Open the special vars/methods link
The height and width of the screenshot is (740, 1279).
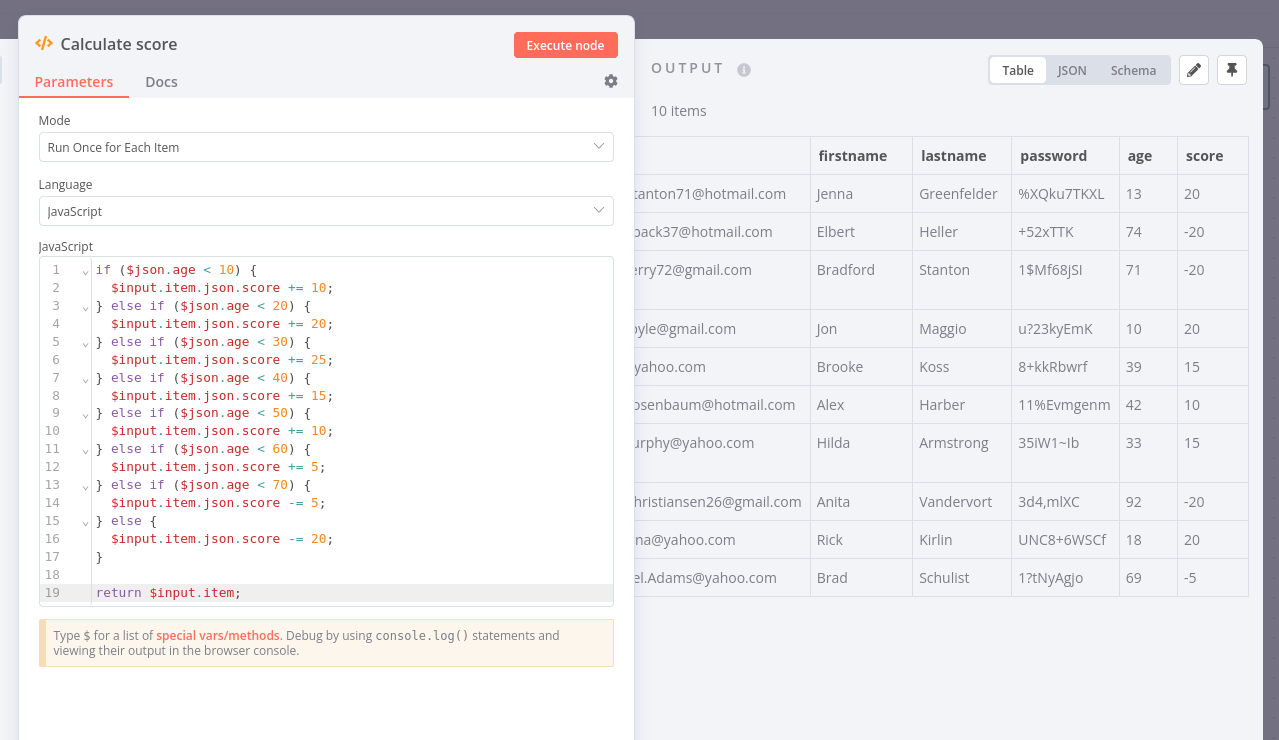click(219, 635)
